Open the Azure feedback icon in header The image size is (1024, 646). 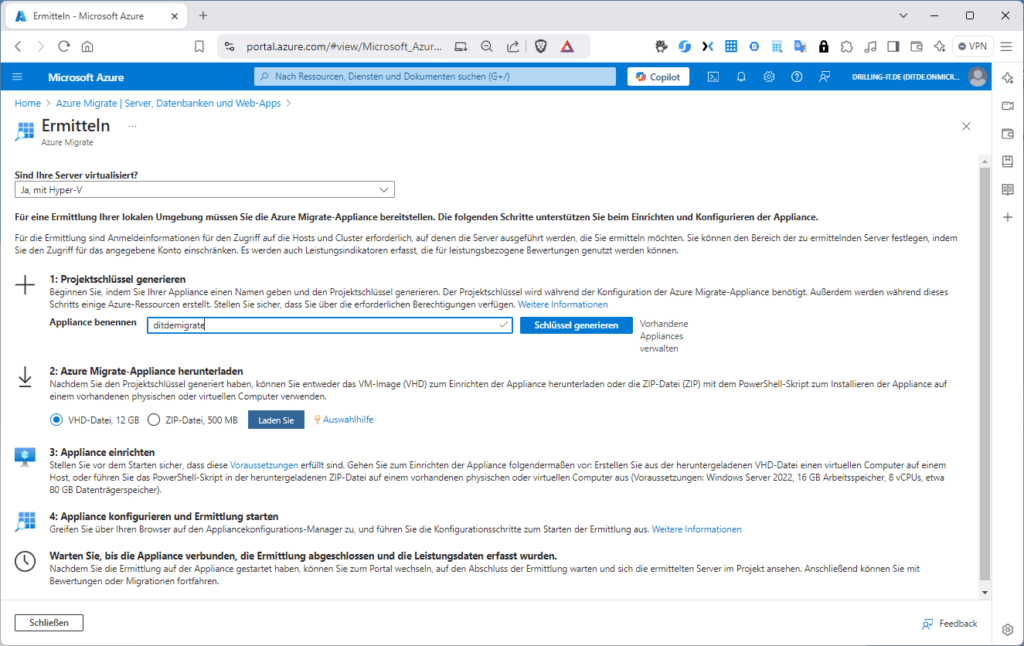(x=825, y=77)
